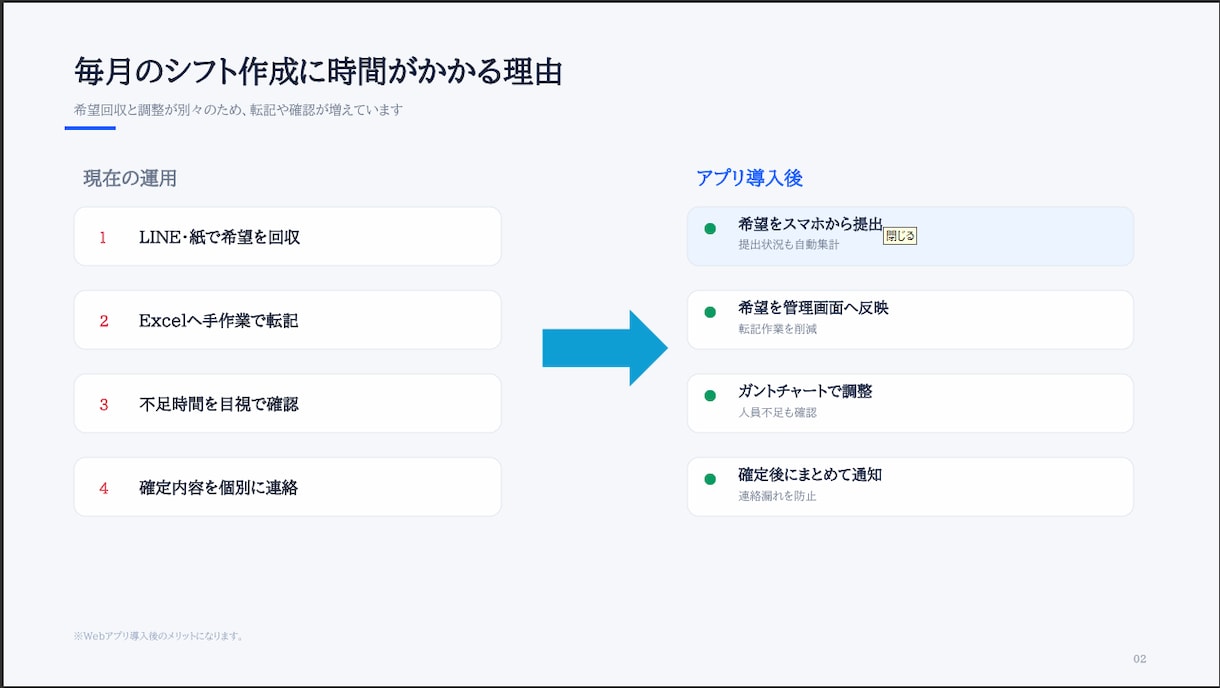Select the "確定後にまとめて通知" card
Image resolution: width=1220 pixels, height=688 pixels.
(910, 487)
